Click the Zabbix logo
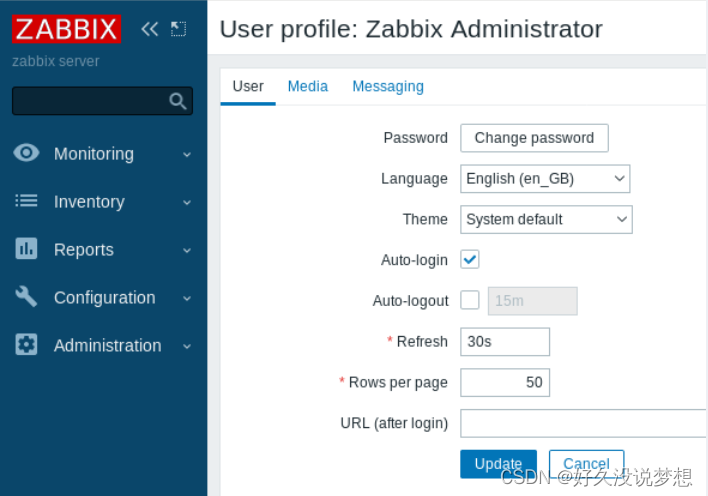 click(66, 29)
